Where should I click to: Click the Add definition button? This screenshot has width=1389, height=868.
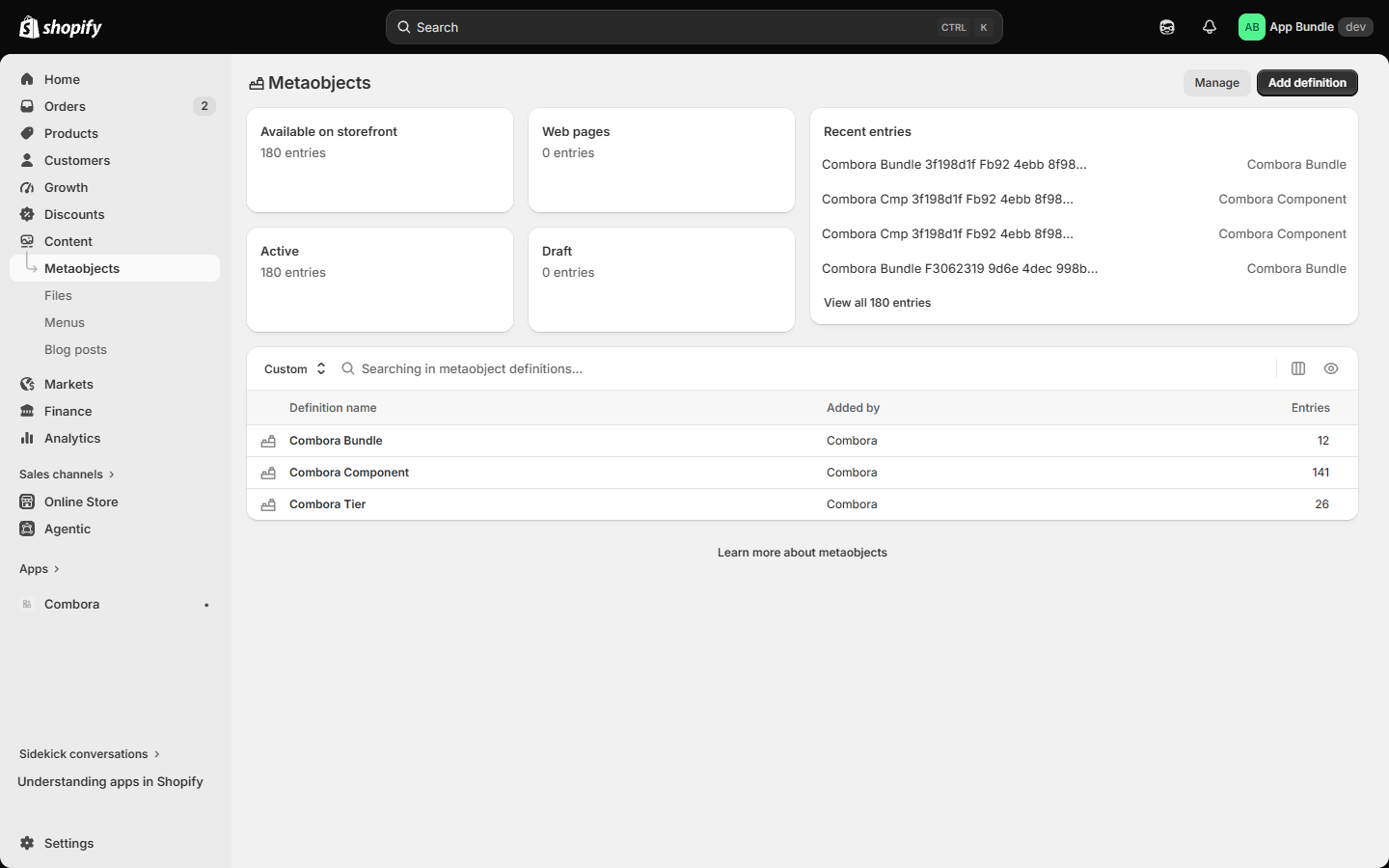tap(1307, 83)
